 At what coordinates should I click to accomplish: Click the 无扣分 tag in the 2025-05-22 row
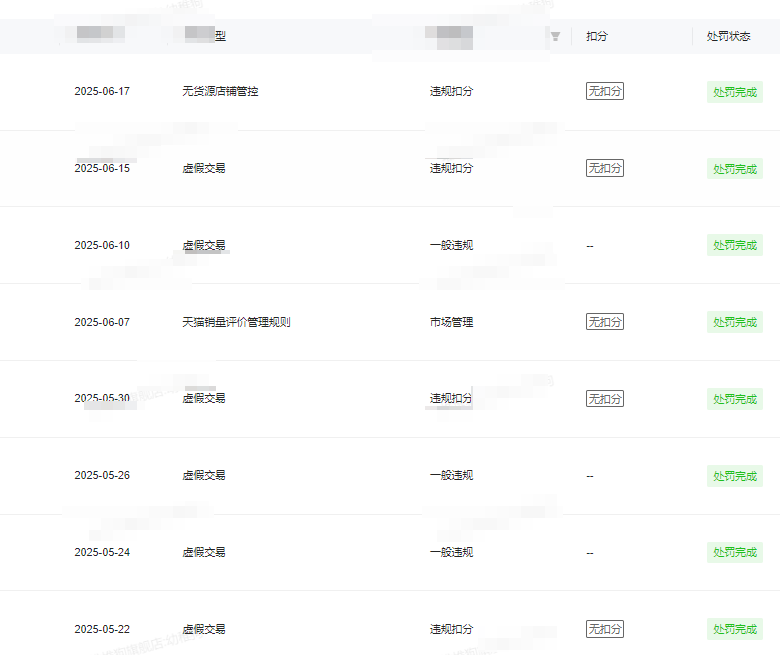click(x=605, y=629)
